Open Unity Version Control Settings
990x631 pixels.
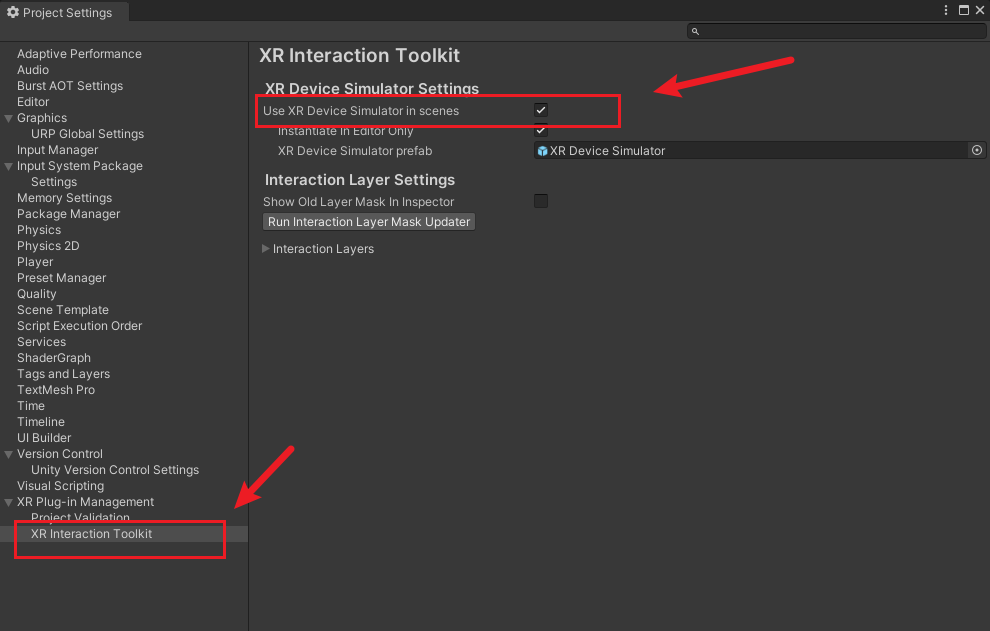[115, 470]
